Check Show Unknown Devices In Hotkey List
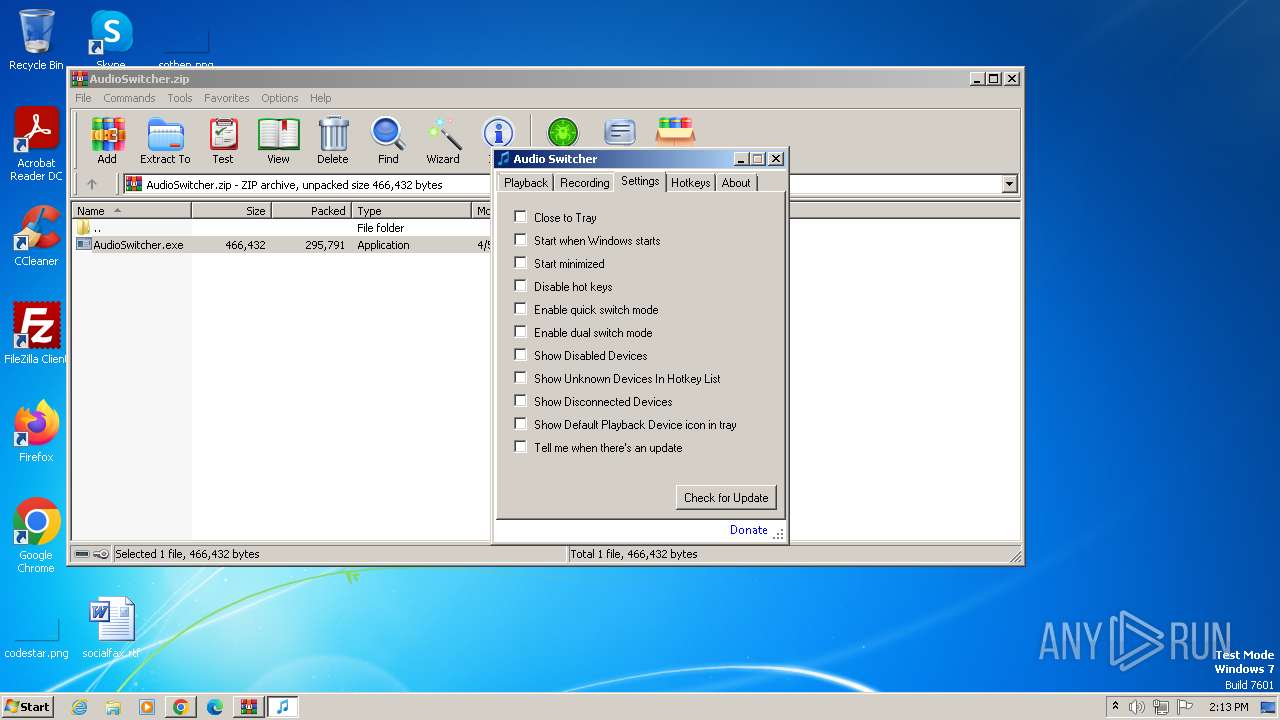The height and width of the screenshot is (720, 1280). (520, 377)
